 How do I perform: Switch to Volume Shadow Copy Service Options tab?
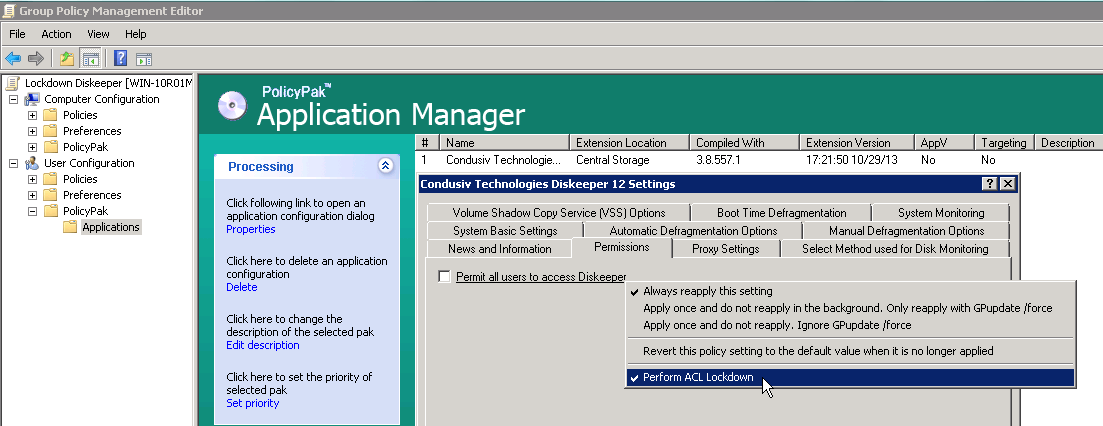tap(559, 213)
